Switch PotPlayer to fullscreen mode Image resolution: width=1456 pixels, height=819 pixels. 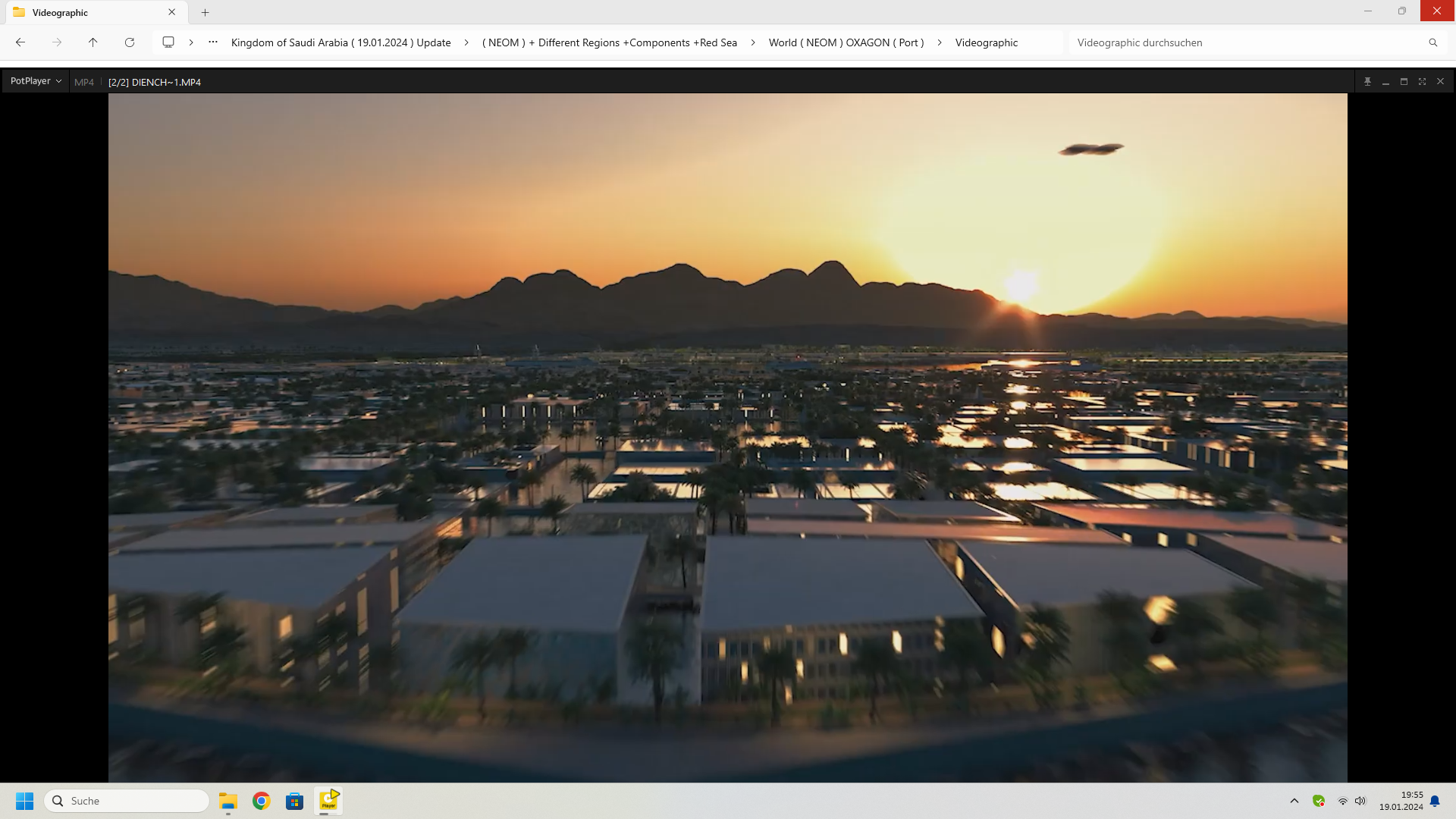click(1422, 81)
